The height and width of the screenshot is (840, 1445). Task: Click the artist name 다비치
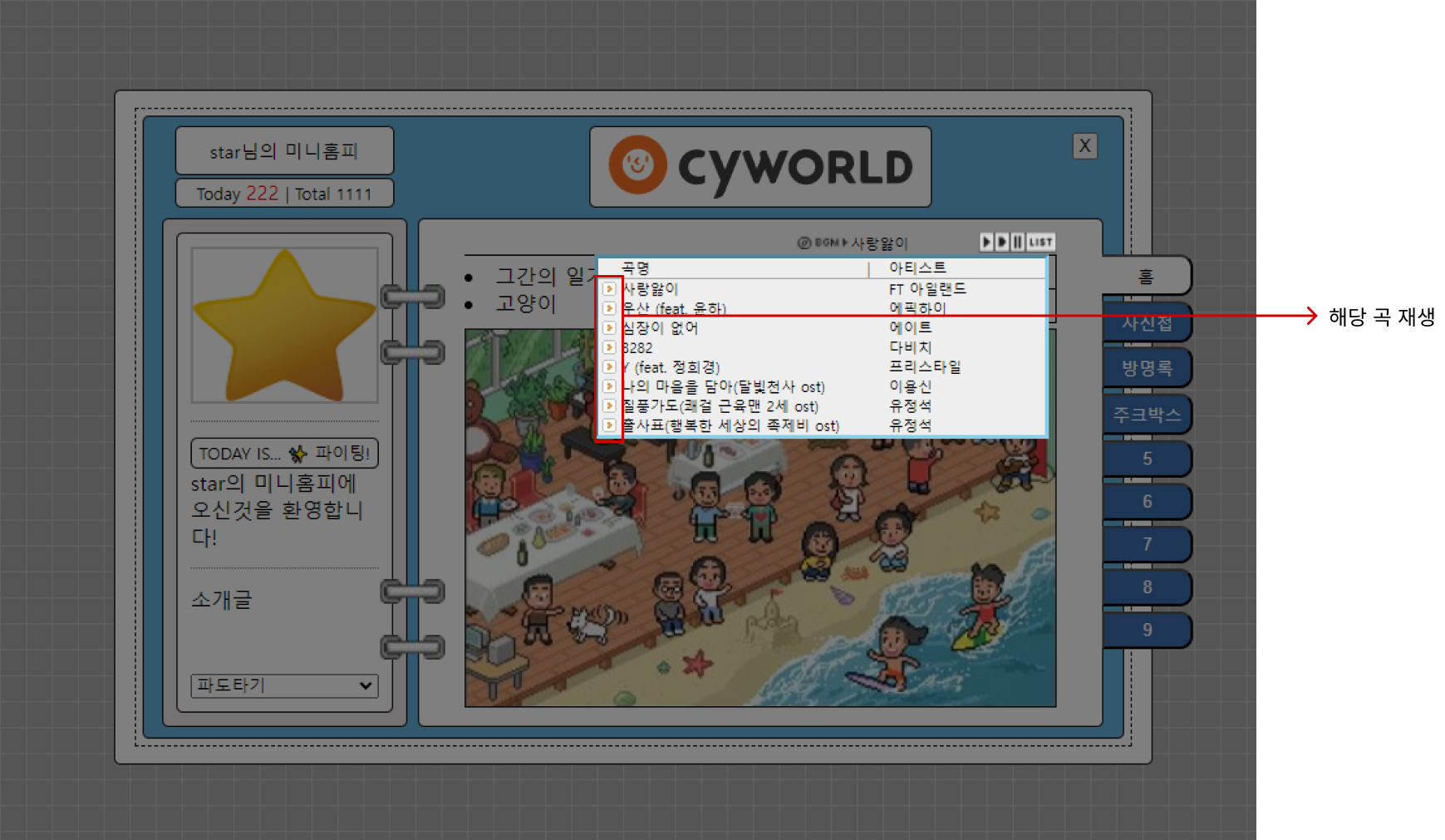click(911, 347)
